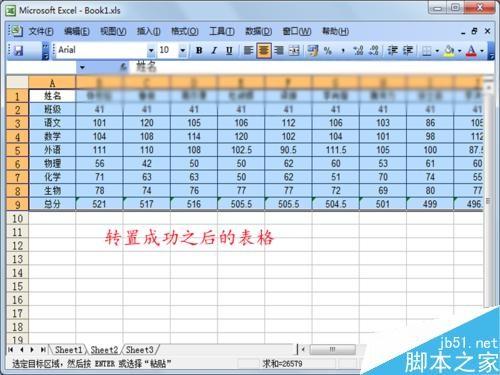The image size is (500, 375).
Task: Click cell with value 102.5
Action: click(x=241, y=150)
